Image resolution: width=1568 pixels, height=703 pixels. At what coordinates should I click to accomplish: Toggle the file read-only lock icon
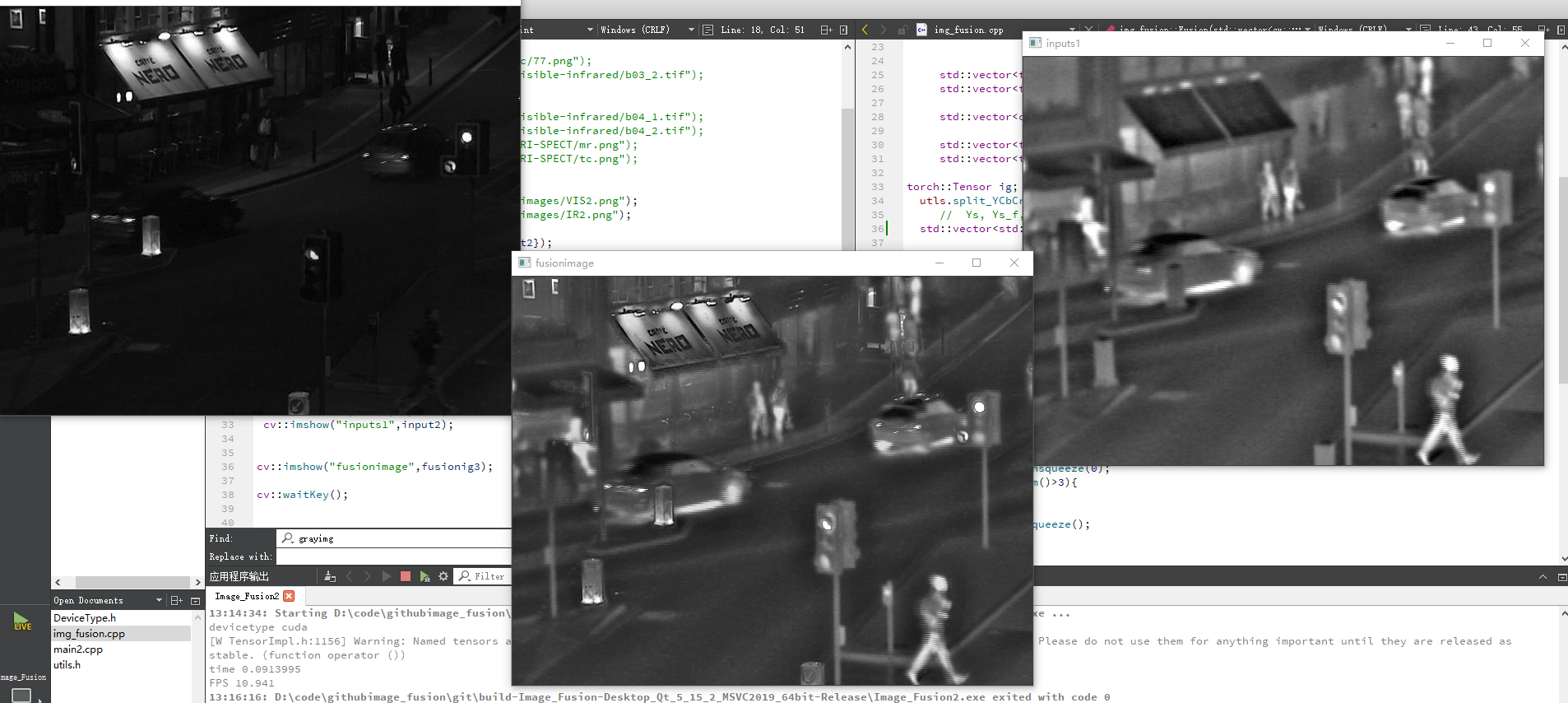tap(902, 30)
